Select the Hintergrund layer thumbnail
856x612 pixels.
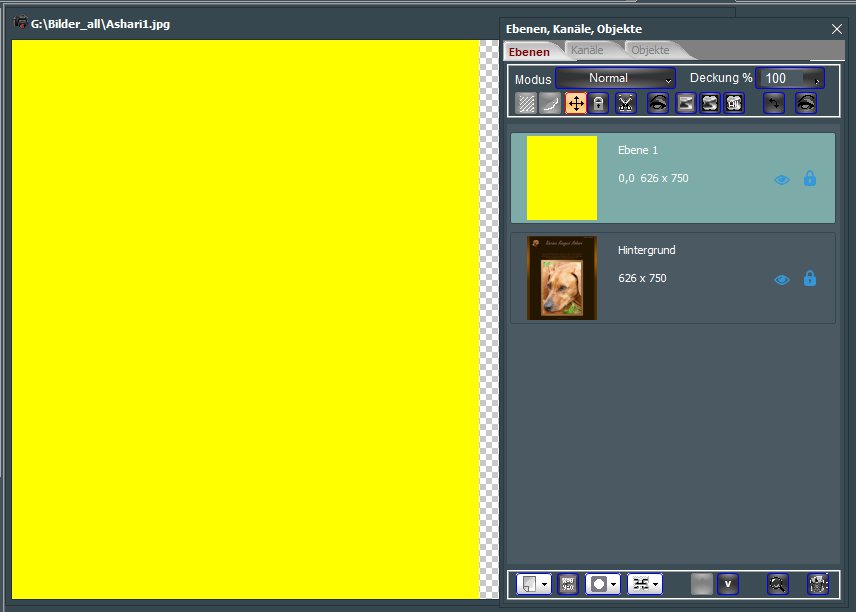click(562, 278)
